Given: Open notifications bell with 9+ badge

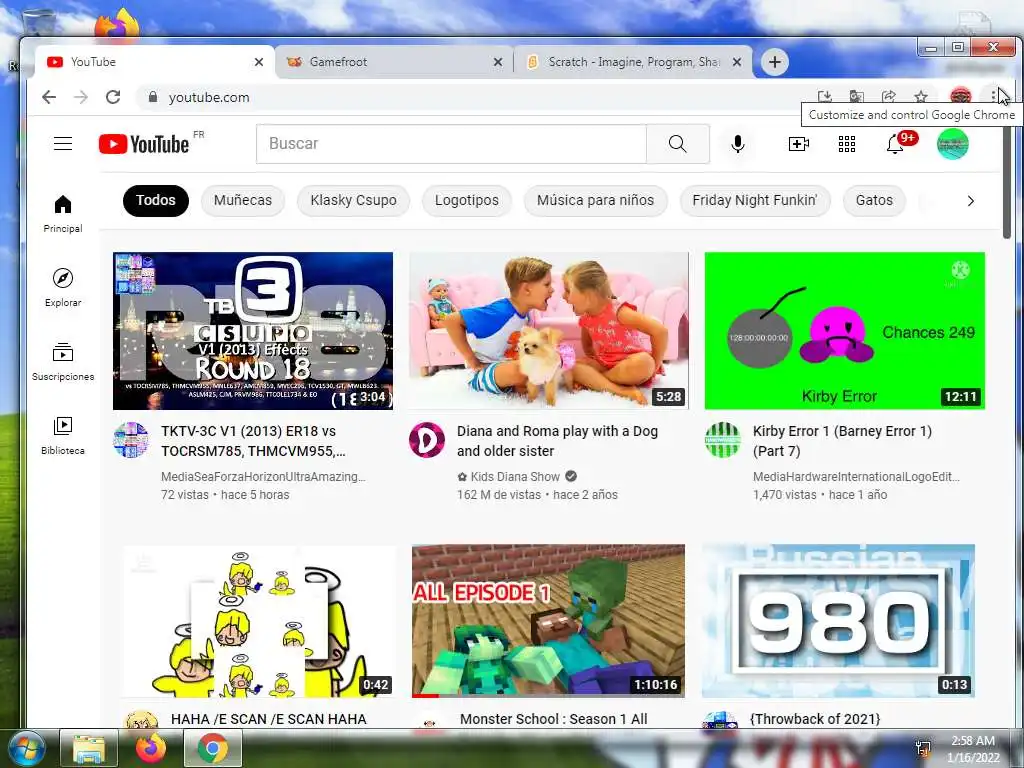Looking at the screenshot, I should coord(895,144).
